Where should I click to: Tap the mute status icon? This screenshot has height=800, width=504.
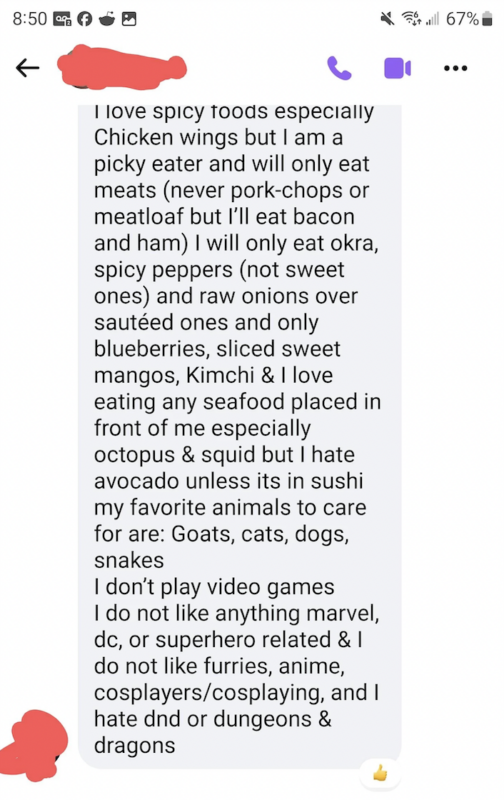coord(388,19)
